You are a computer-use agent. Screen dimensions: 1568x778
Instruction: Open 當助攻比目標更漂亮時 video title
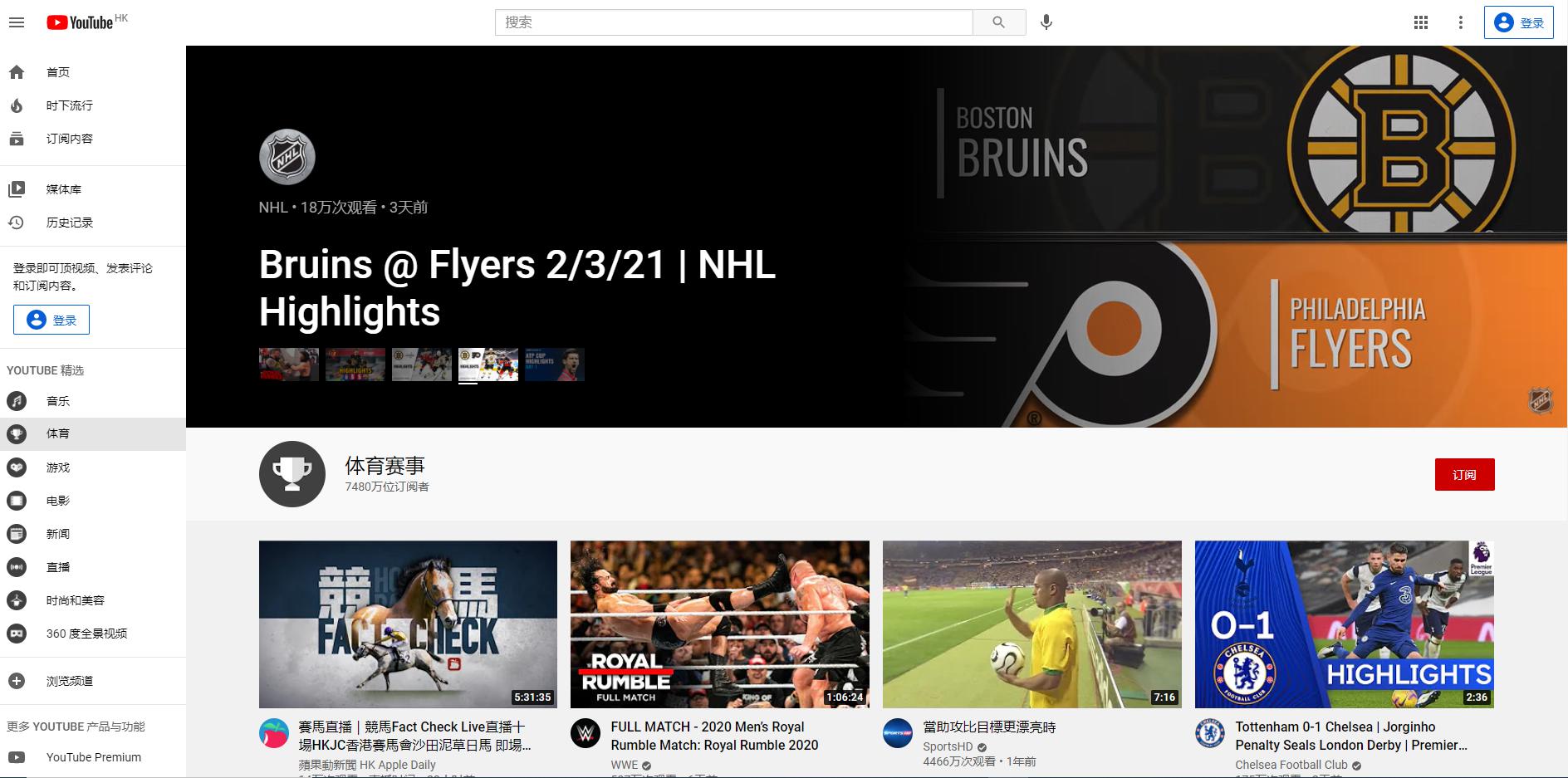(990, 727)
